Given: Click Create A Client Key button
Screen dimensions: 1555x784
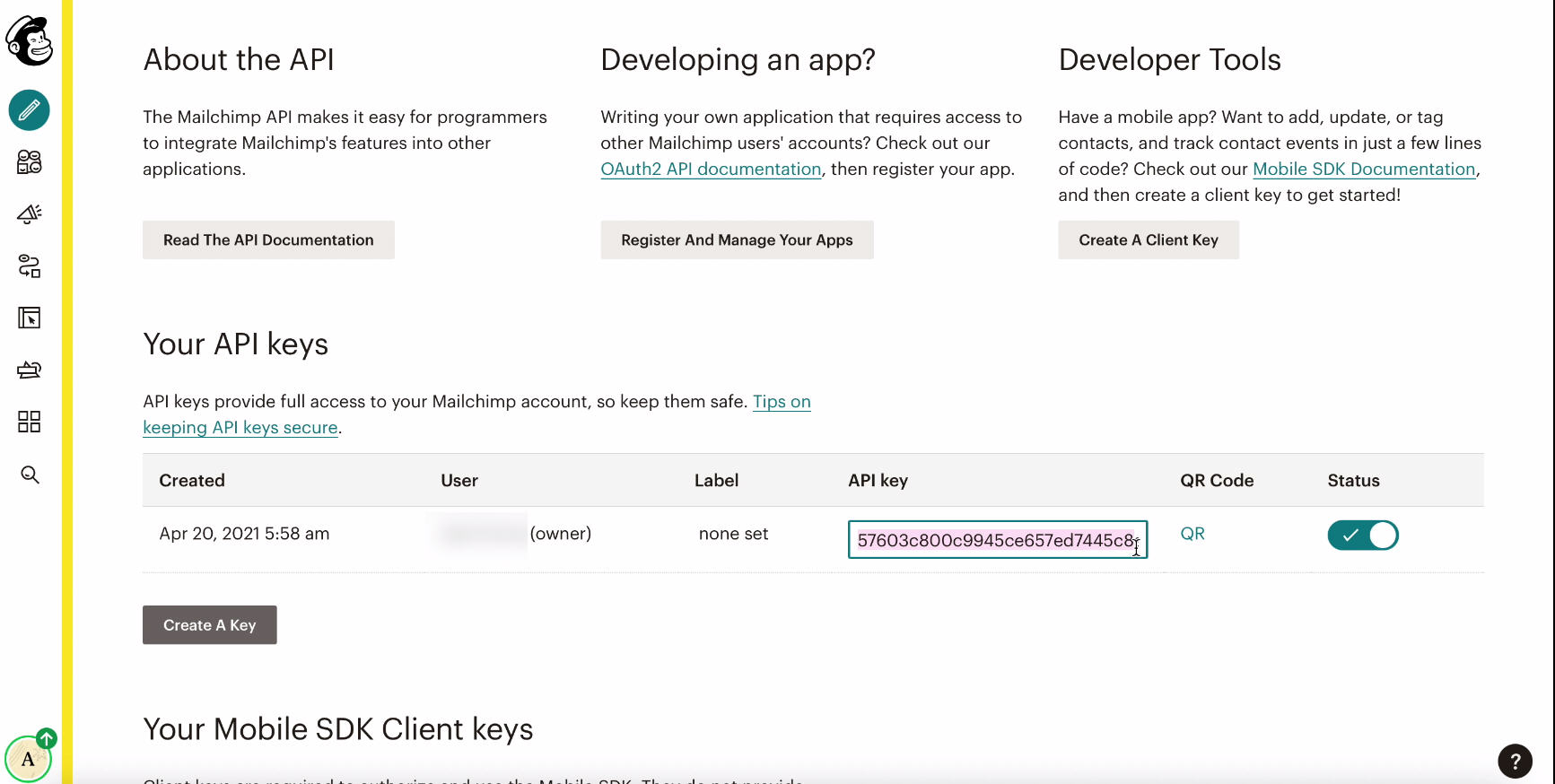Looking at the screenshot, I should click(1149, 240).
